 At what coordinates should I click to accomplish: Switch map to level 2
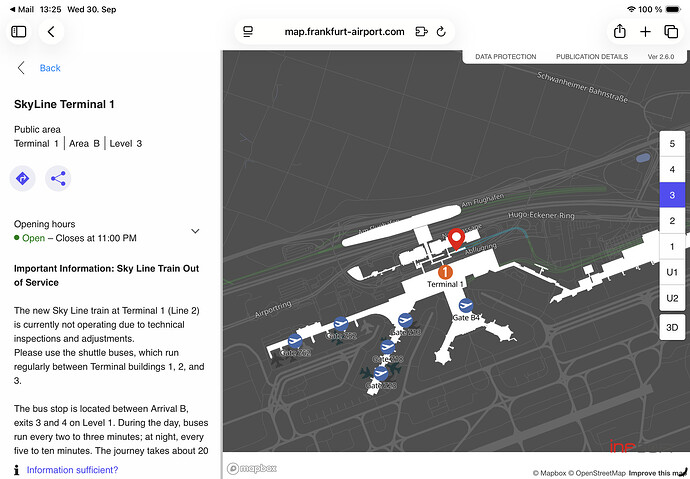click(672, 221)
